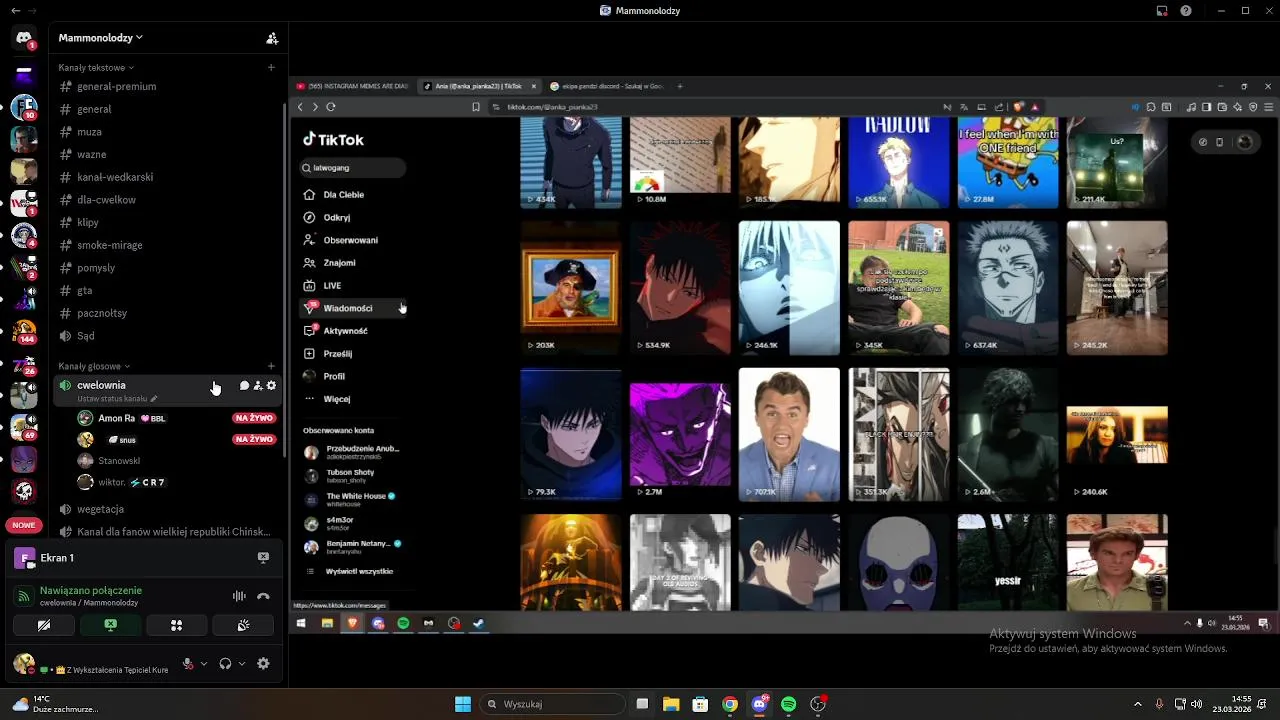1280x720 pixels.
Task: Toggle noise suppression in voice panel
Action: (x=239, y=596)
